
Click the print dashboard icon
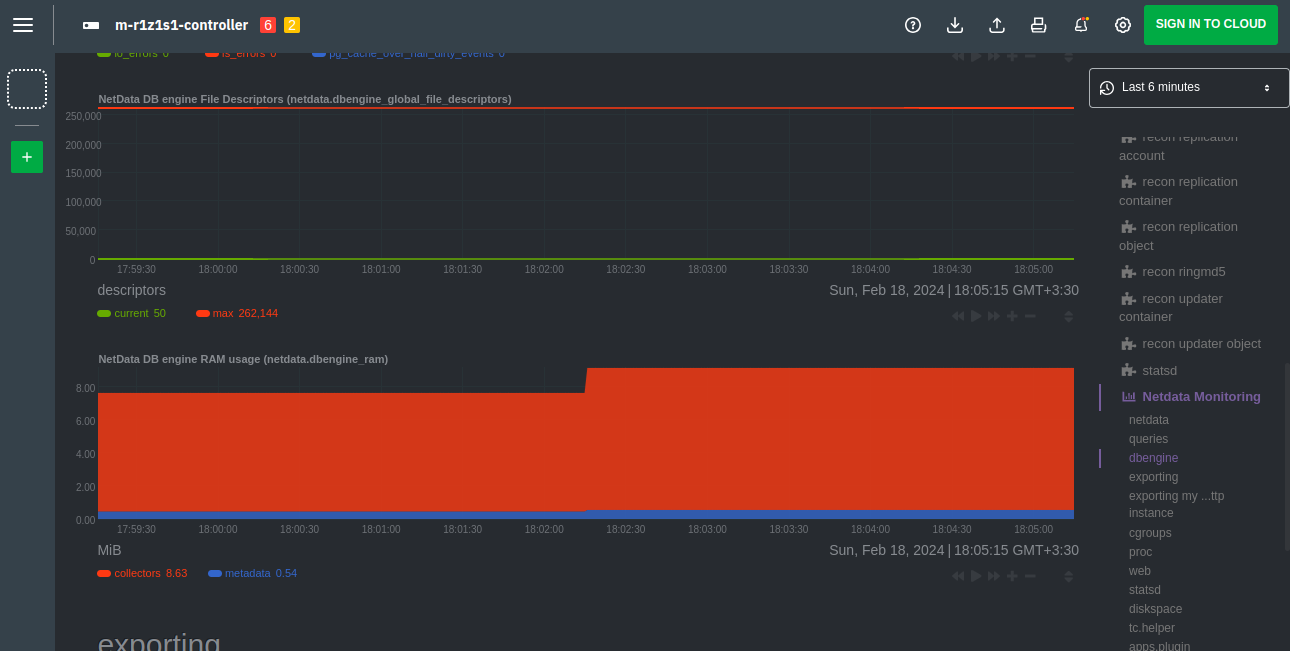(x=1038, y=25)
